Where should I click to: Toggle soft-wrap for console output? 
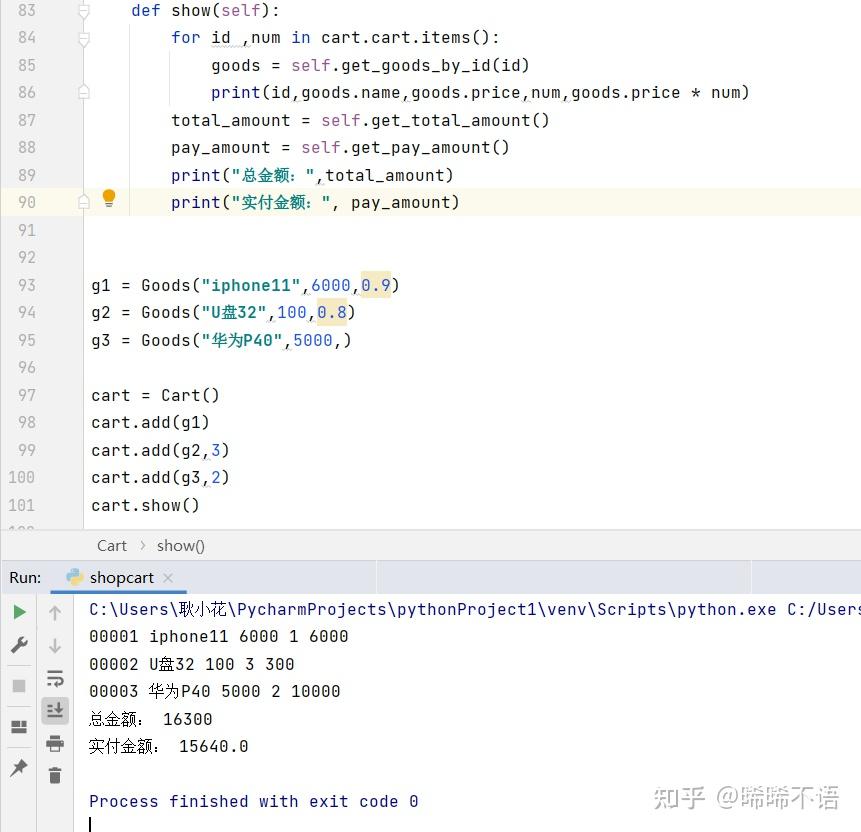point(55,678)
